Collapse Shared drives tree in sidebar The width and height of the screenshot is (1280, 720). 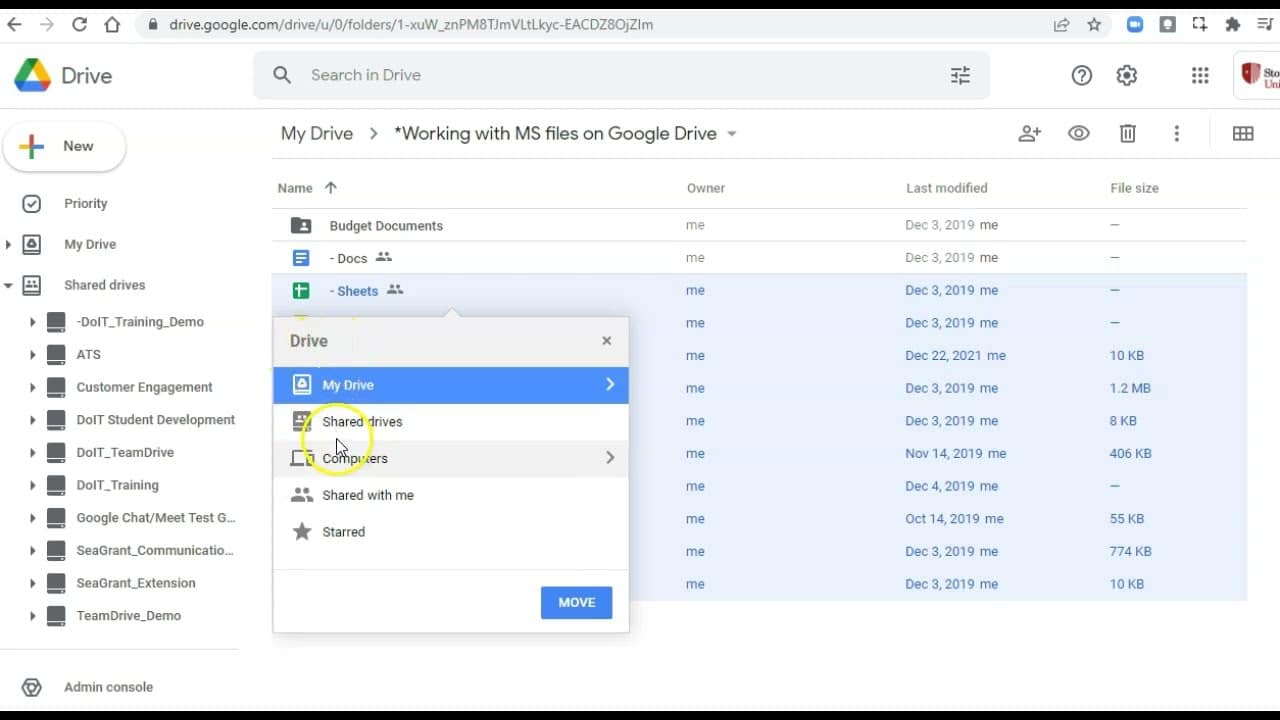coord(8,285)
